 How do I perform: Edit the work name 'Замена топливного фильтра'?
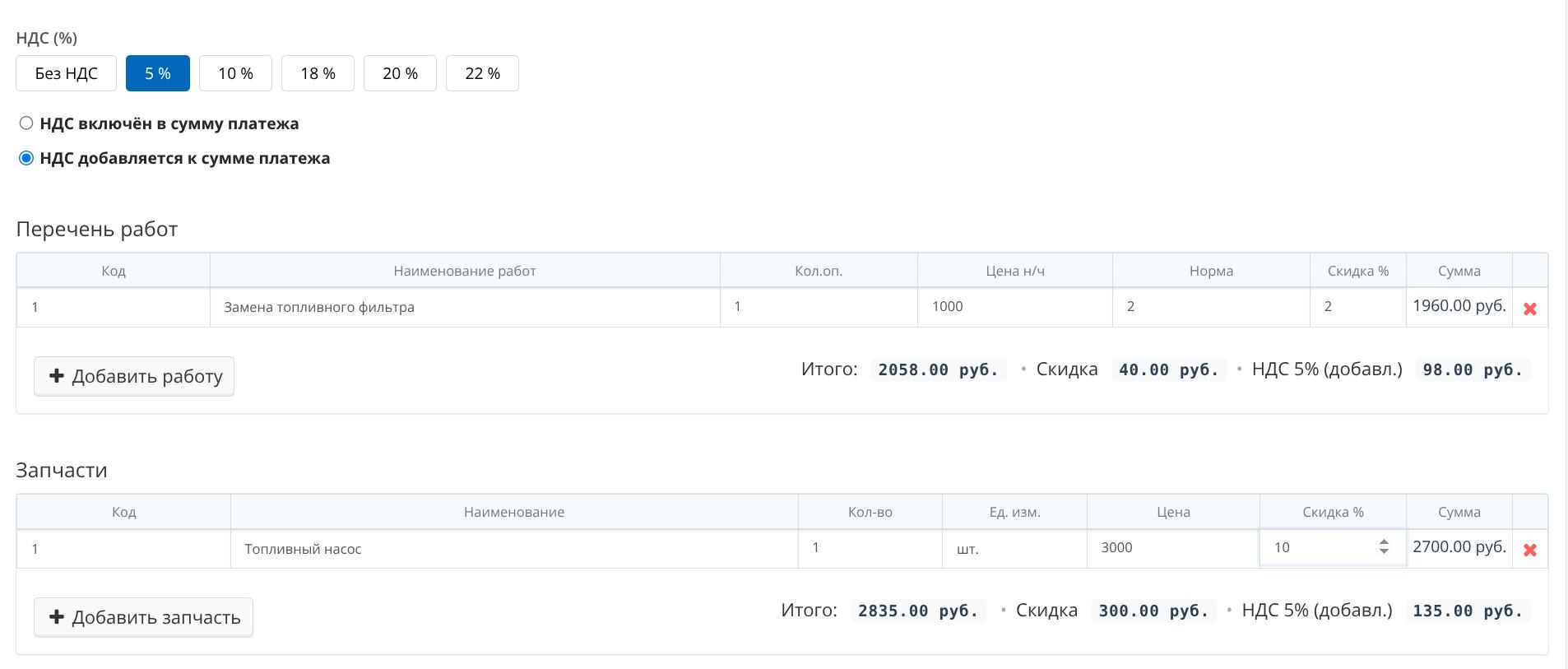coord(465,307)
